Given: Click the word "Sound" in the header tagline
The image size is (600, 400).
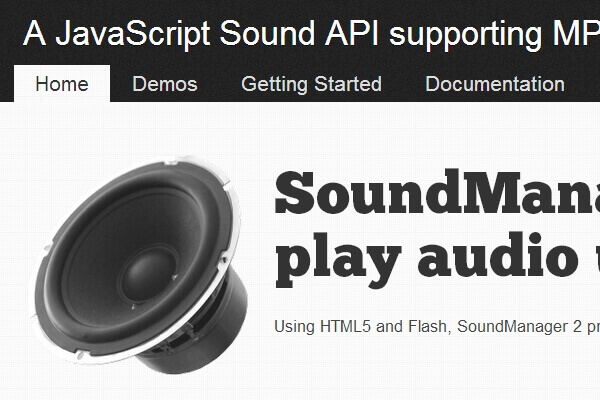Looking at the screenshot, I should pyautogui.click(x=267, y=34).
